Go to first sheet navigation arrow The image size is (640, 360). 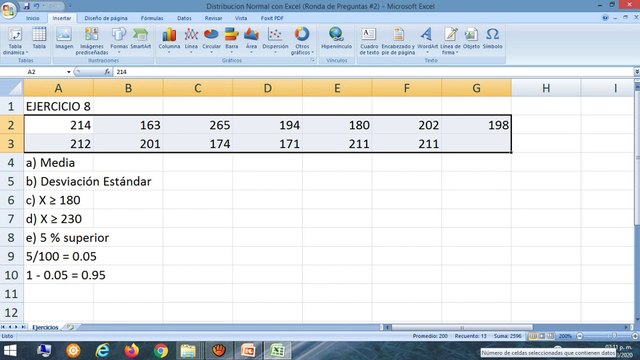coord(3,327)
